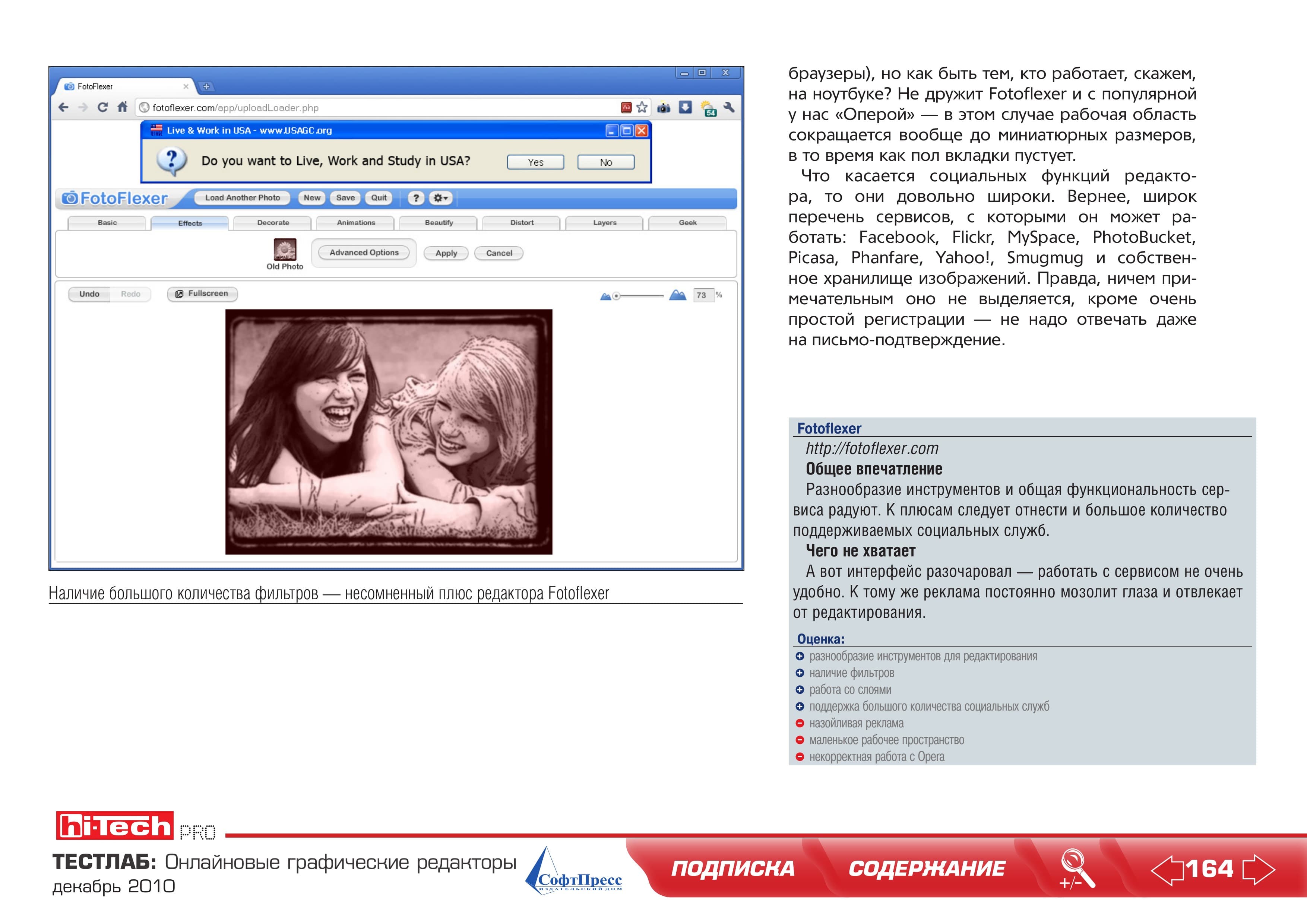Click the zoom percentage field
Image resolution: width=1307 pixels, height=924 pixels.
tap(703, 295)
